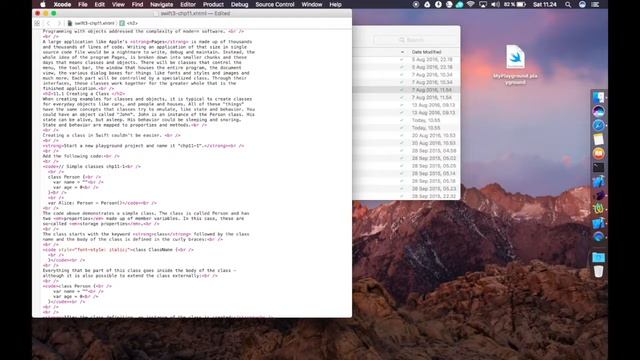
Task: Open the File menu
Action: point(83,4)
